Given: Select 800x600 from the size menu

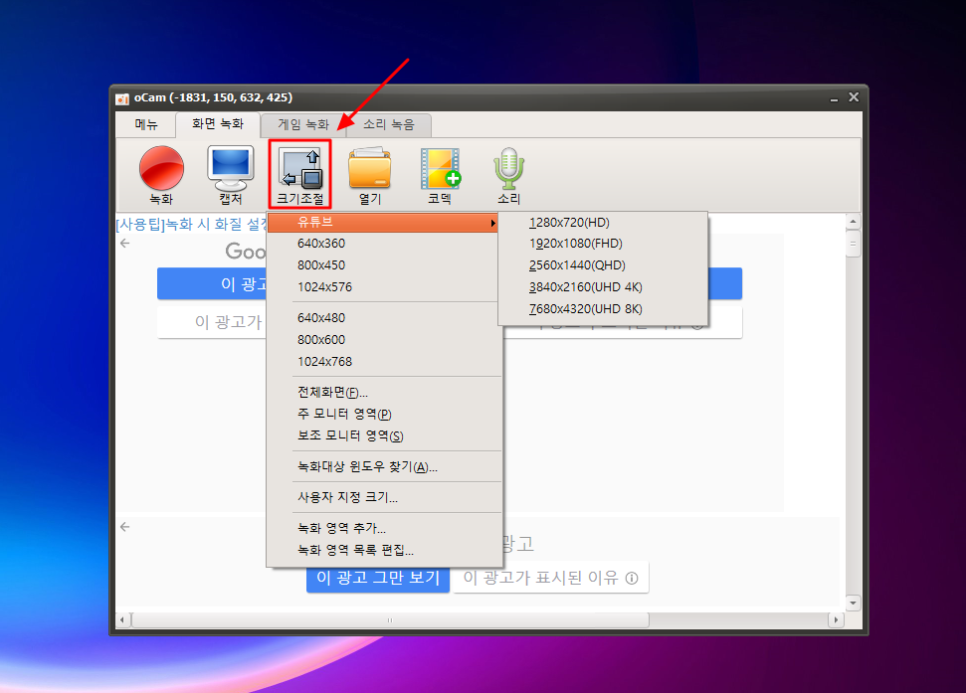Looking at the screenshot, I should click(384, 339).
